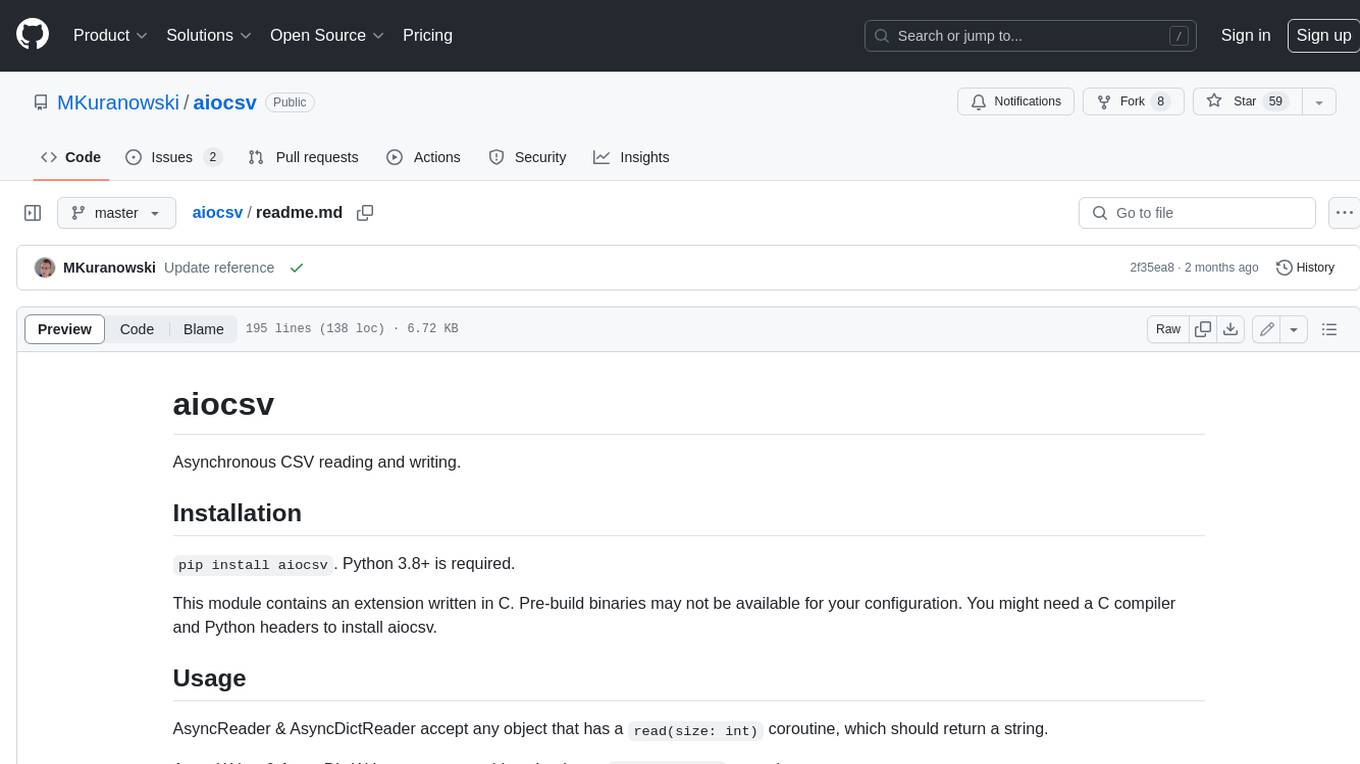
Task: Switch to the Code tab
Action: (71, 157)
